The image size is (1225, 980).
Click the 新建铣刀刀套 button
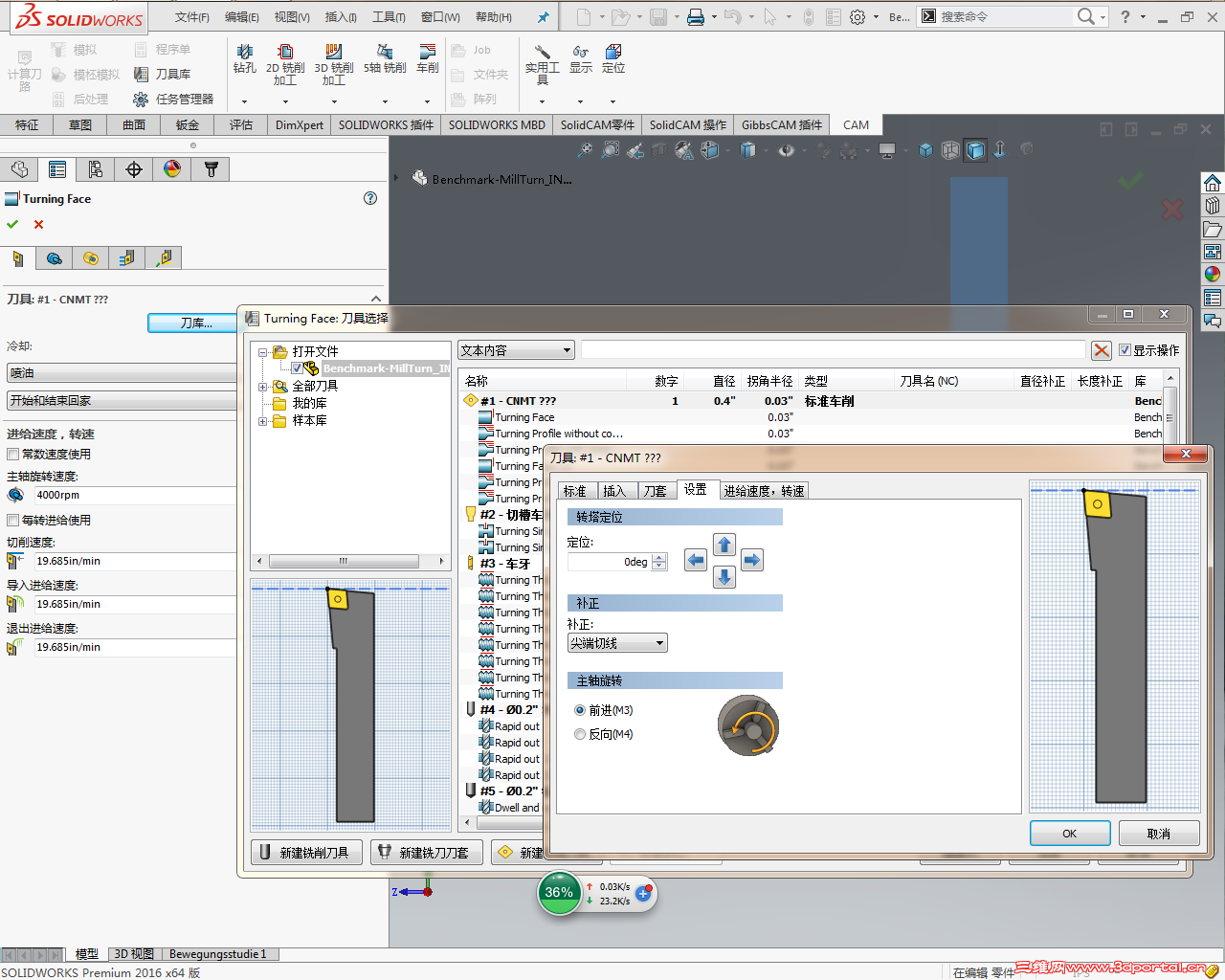coord(426,853)
